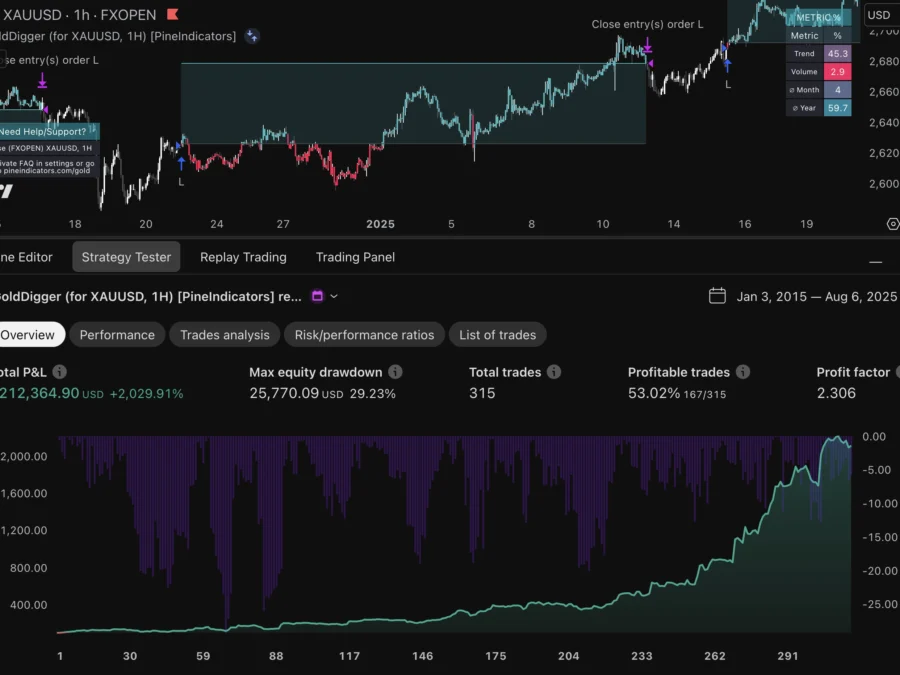Click the date range Jan 3, 2015 — Aug 6, 2025
900x675 pixels.
coord(816,296)
